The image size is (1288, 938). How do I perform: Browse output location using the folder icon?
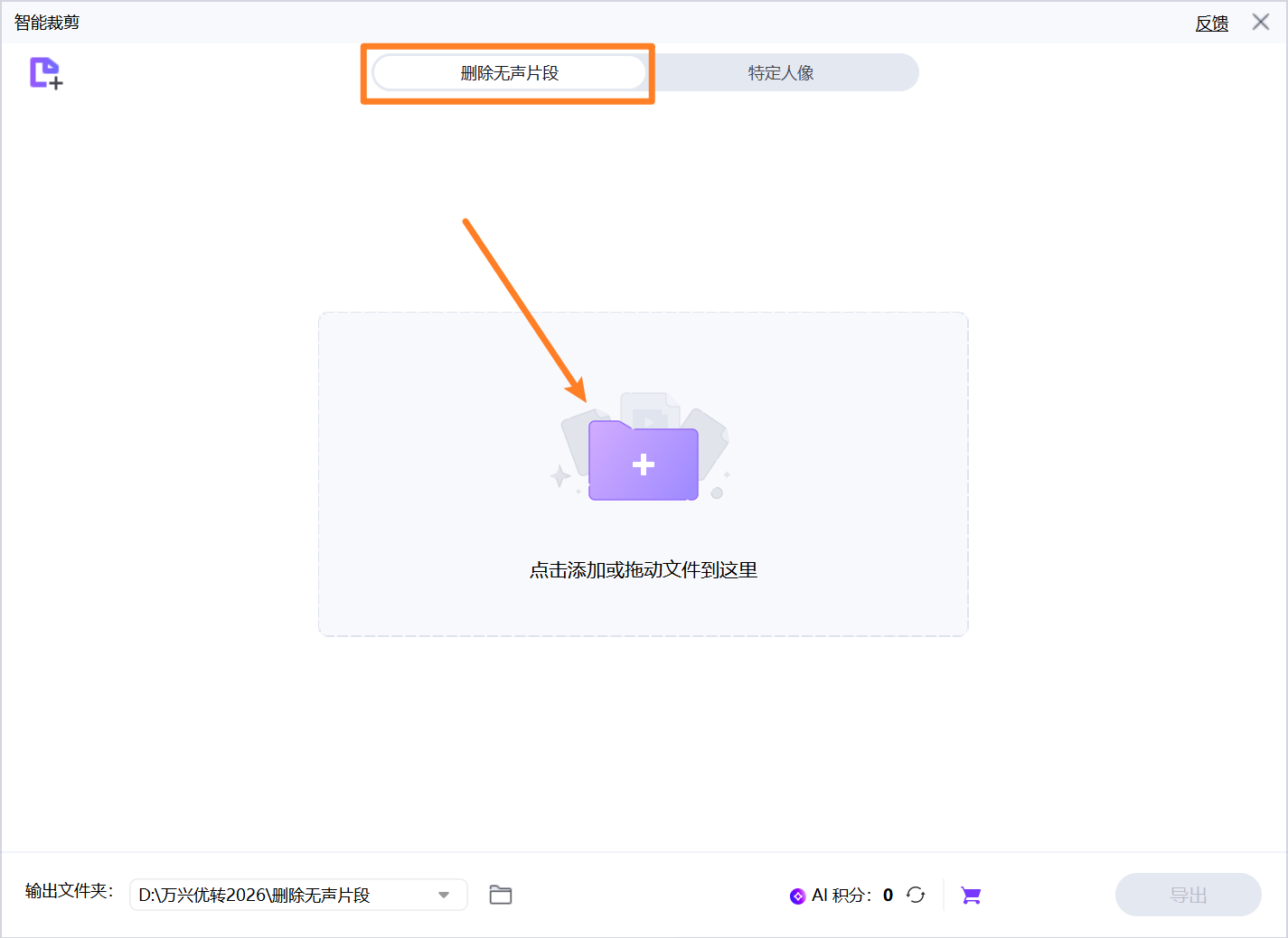pos(501,895)
